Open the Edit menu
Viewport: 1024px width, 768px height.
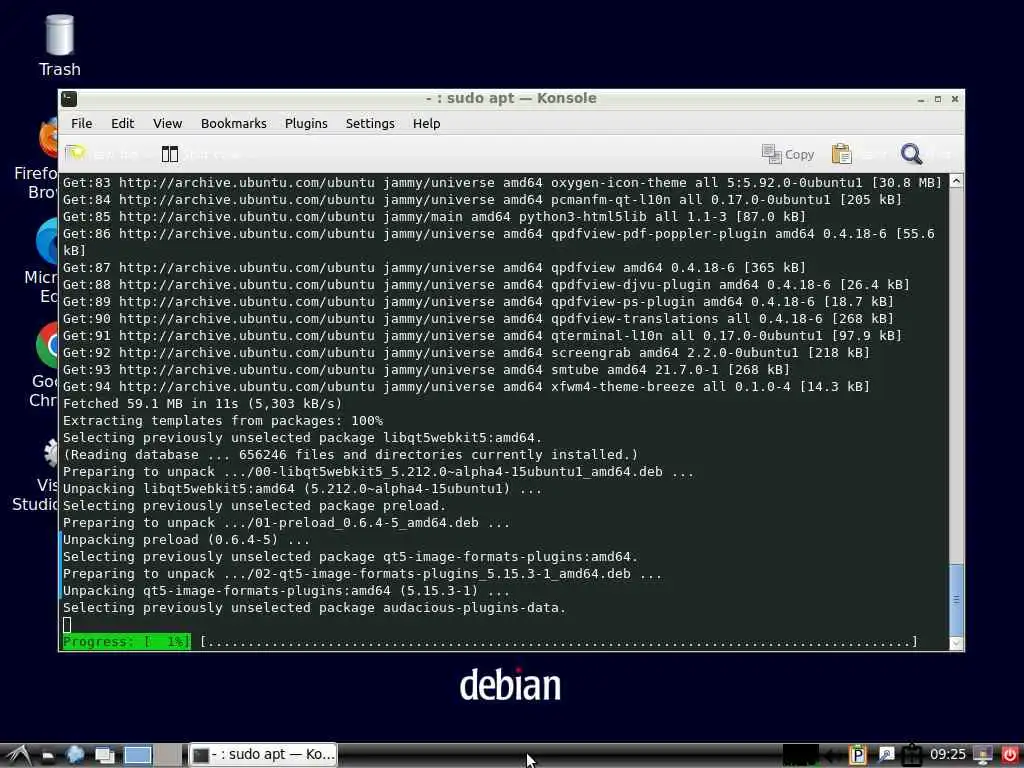(x=122, y=123)
